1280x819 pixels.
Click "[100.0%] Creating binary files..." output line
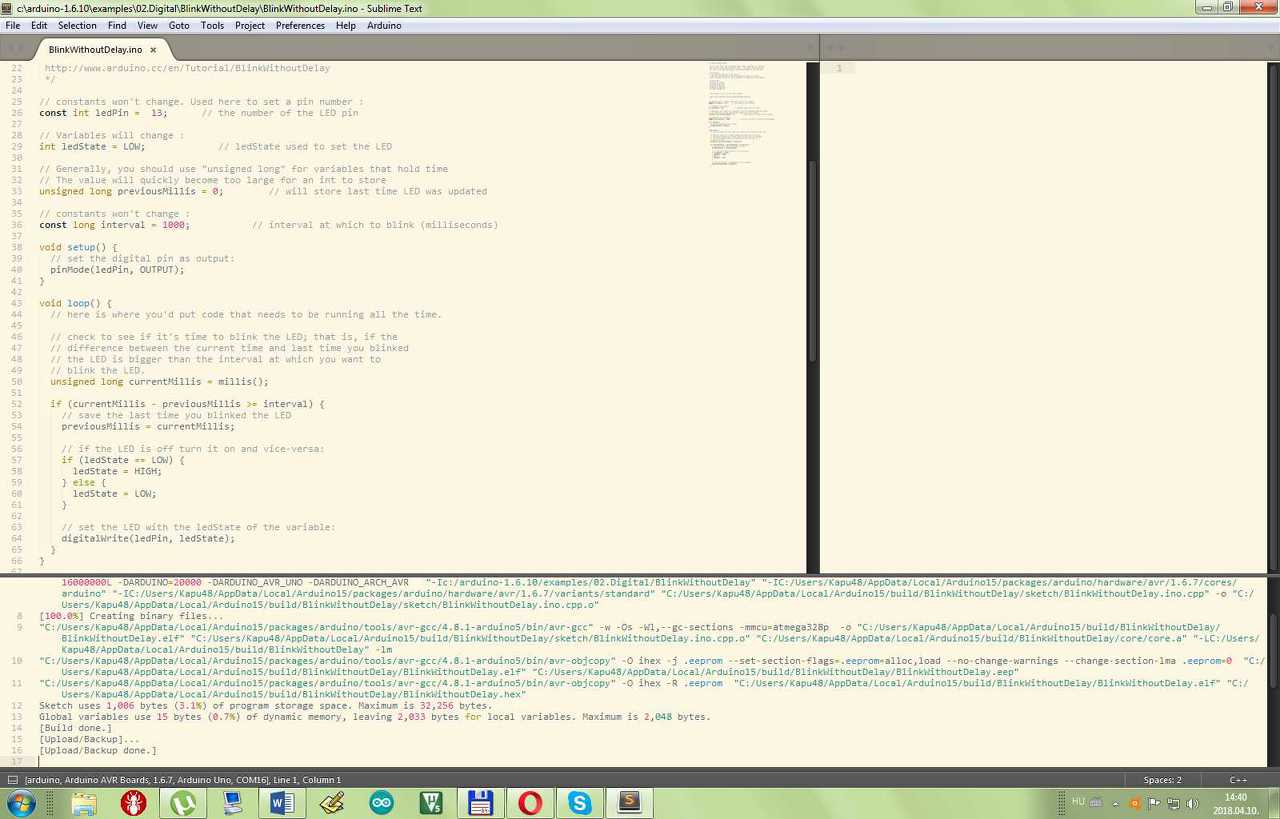click(131, 616)
